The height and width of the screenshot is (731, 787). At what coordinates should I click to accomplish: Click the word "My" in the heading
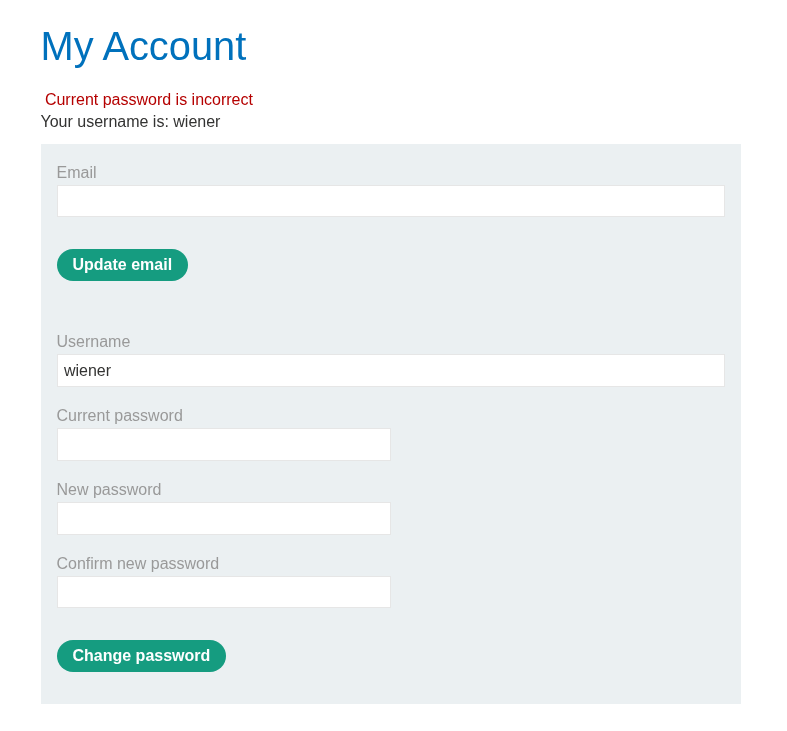66,47
